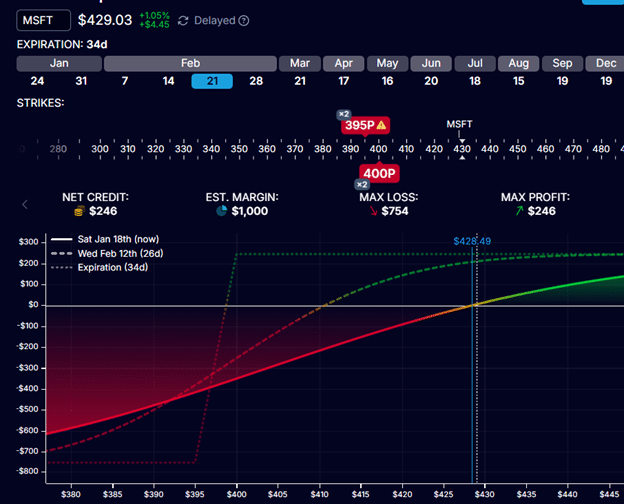Select the Jul month tab
The width and height of the screenshot is (624, 504).
[475, 64]
